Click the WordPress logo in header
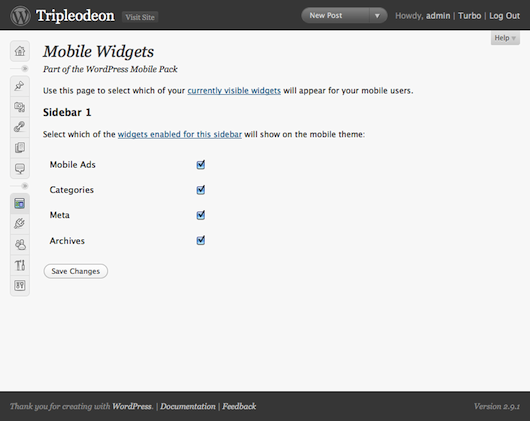Image resolution: width=530 pixels, height=421 pixels. tap(20, 16)
